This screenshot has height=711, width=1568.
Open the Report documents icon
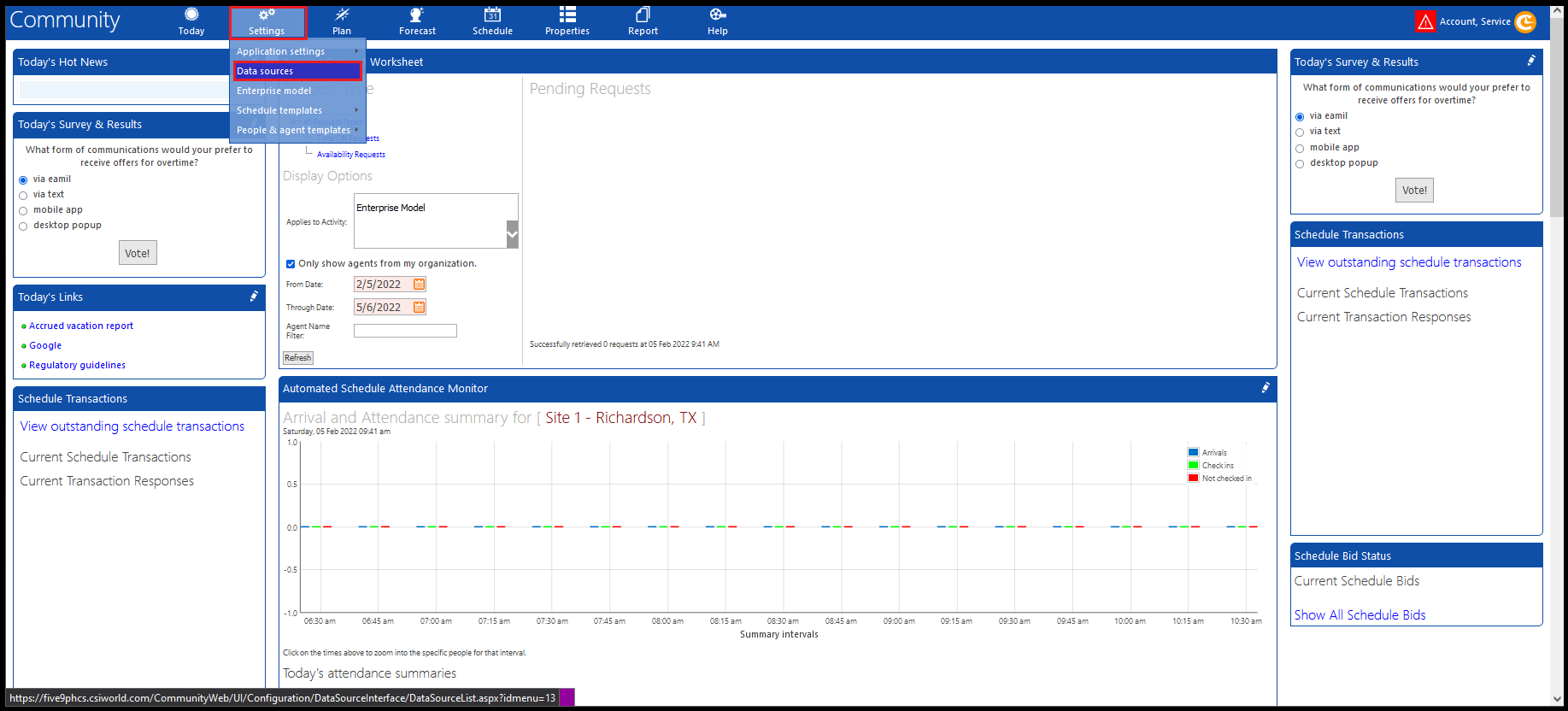coord(643,15)
